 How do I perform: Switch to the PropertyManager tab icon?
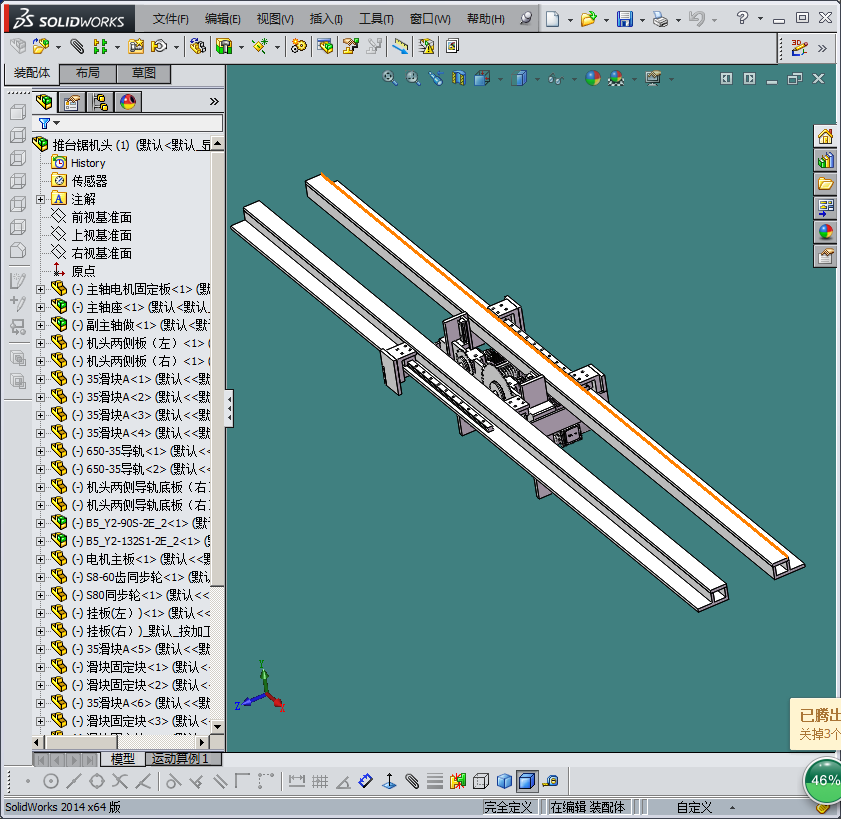(x=72, y=102)
